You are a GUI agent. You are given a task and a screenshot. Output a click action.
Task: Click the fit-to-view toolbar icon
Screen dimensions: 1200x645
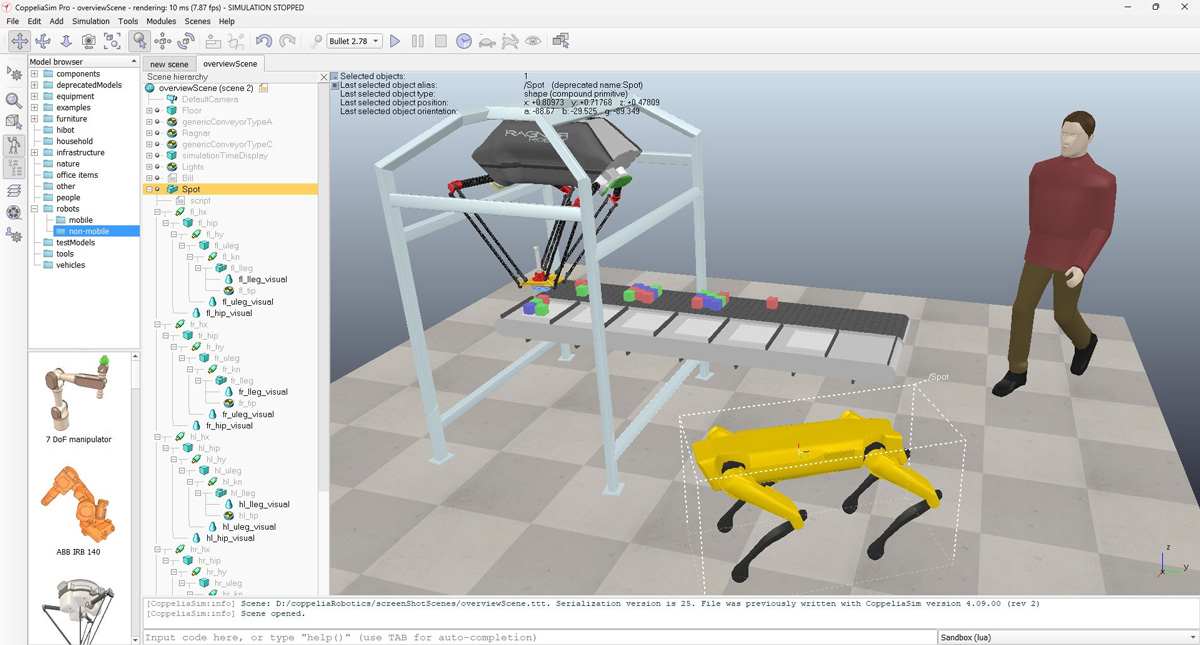(112, 41)
